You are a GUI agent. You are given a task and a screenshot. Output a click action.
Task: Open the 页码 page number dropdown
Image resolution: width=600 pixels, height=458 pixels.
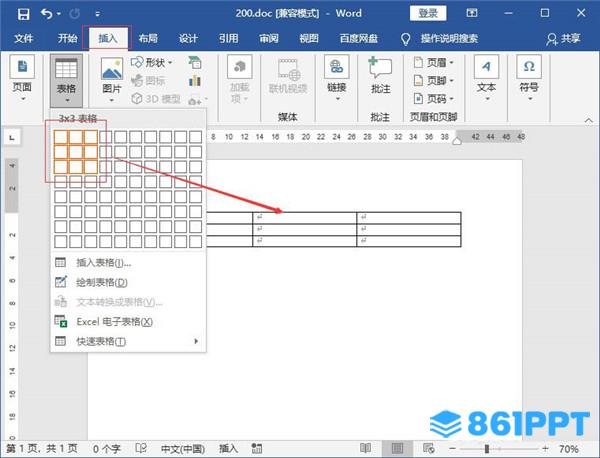coord(434,99)
